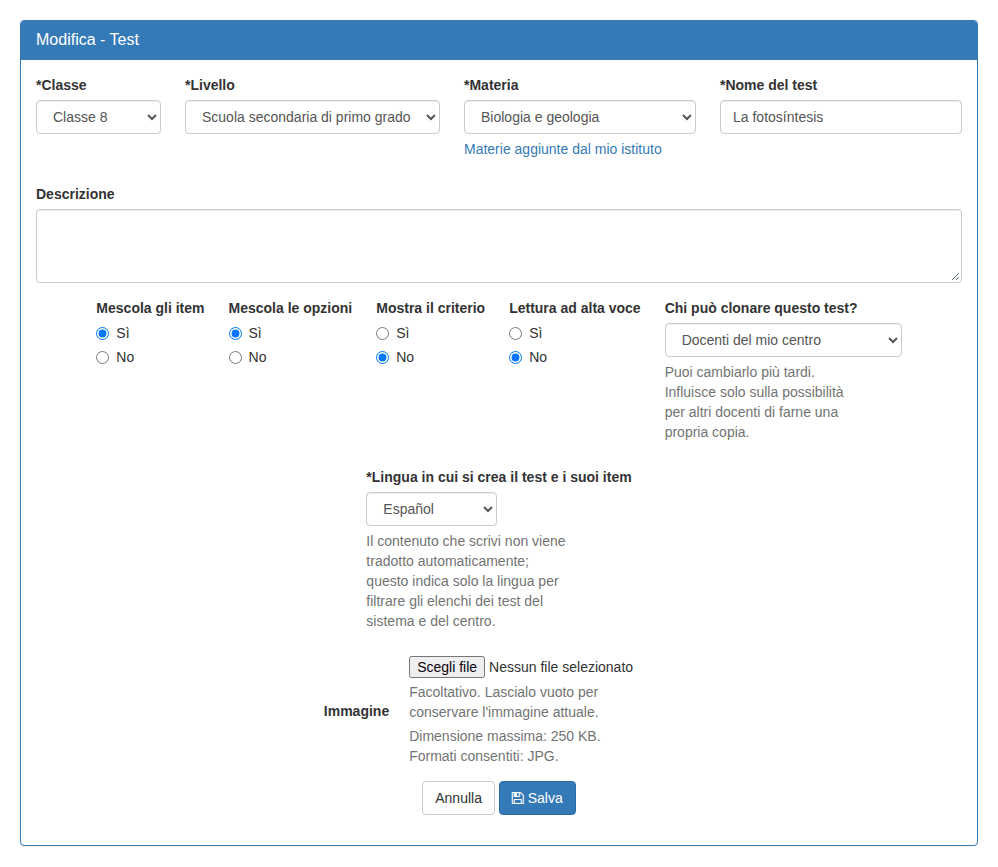Focus the Nome del test input field
998x867 pixels.
point(841,117)
